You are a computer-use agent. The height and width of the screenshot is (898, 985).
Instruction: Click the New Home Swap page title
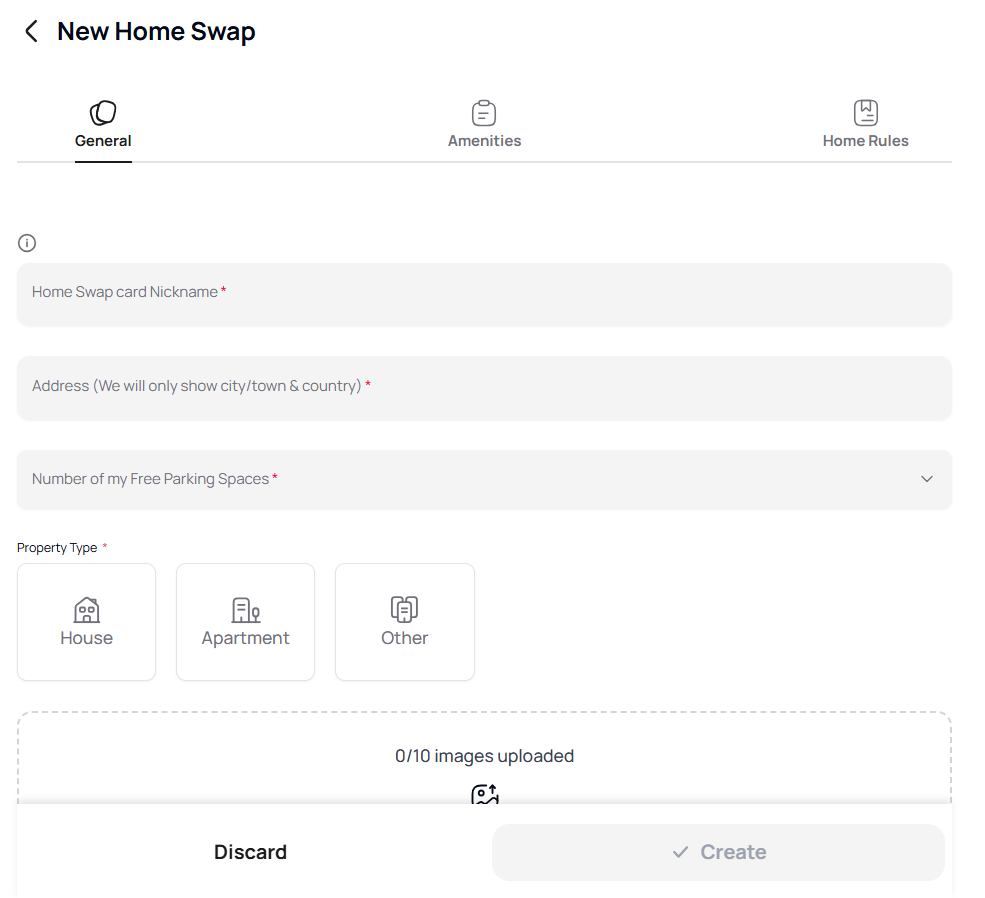156,32
